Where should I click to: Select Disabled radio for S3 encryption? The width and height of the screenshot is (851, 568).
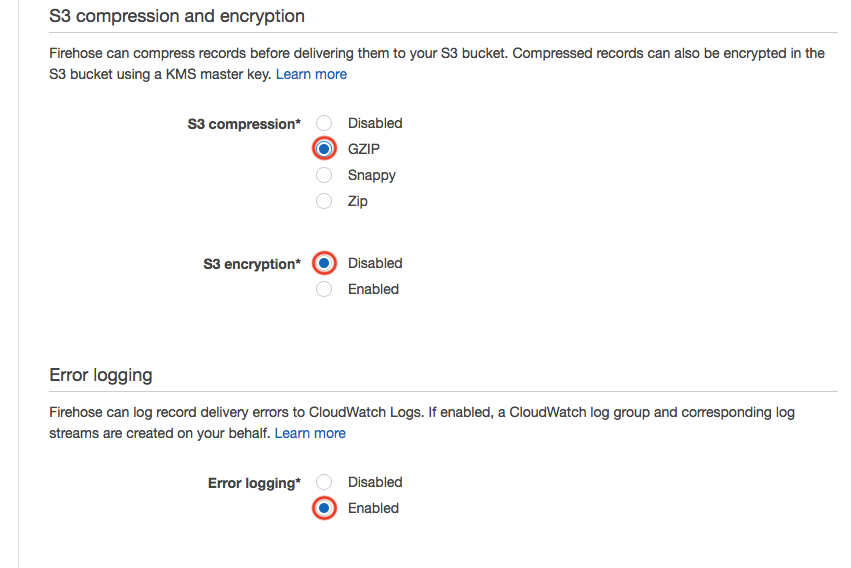coord(324,263)
